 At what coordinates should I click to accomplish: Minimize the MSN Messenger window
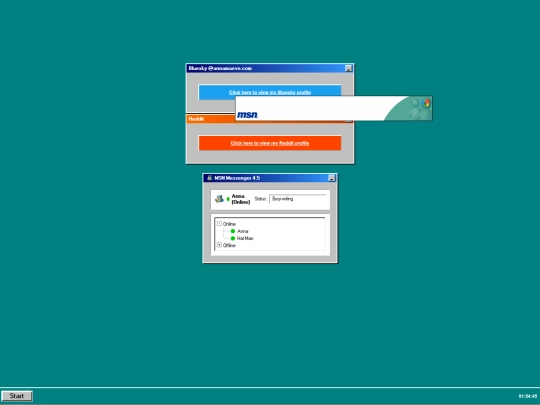click(x=332, y=178)
